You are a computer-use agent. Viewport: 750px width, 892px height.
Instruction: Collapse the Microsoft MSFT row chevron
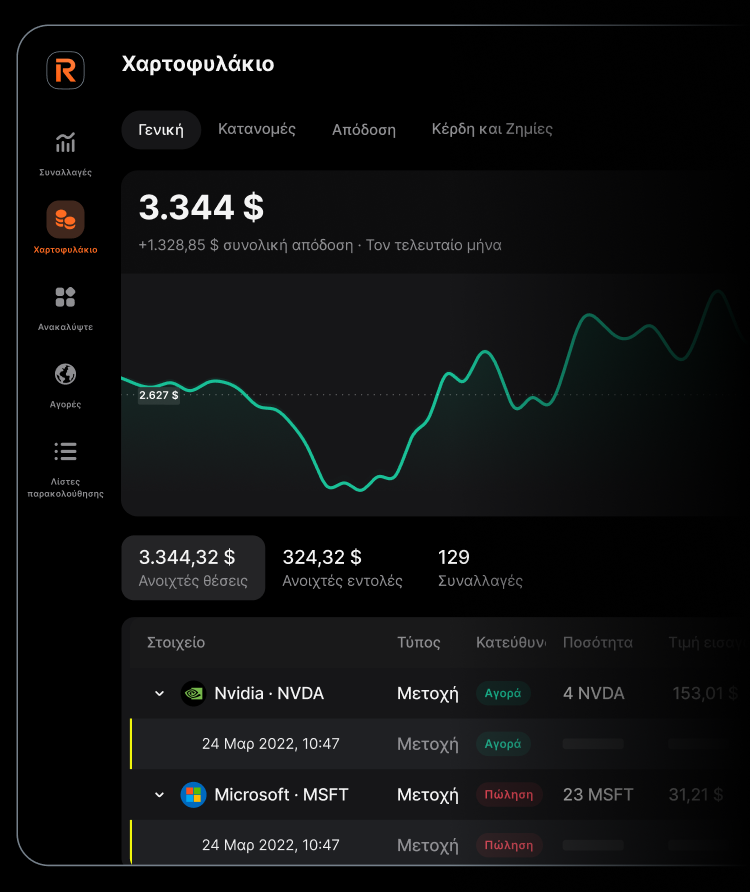159,795
